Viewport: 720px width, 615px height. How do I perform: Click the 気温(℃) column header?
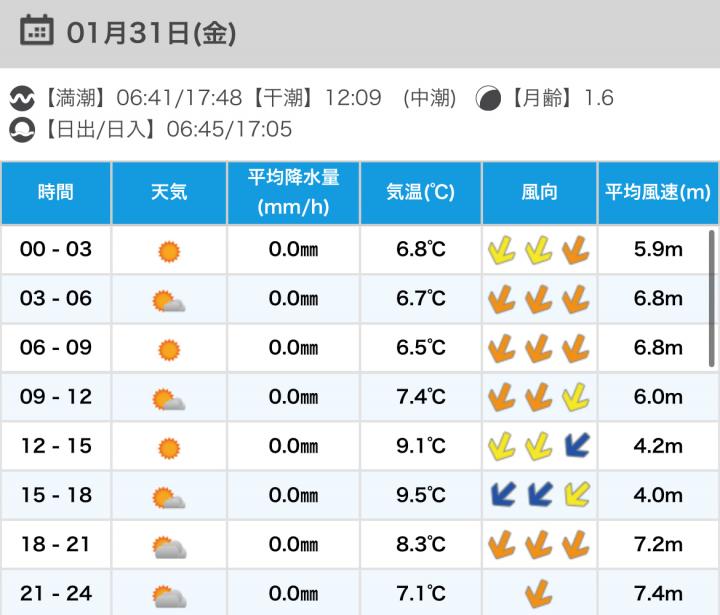[421, 192]
